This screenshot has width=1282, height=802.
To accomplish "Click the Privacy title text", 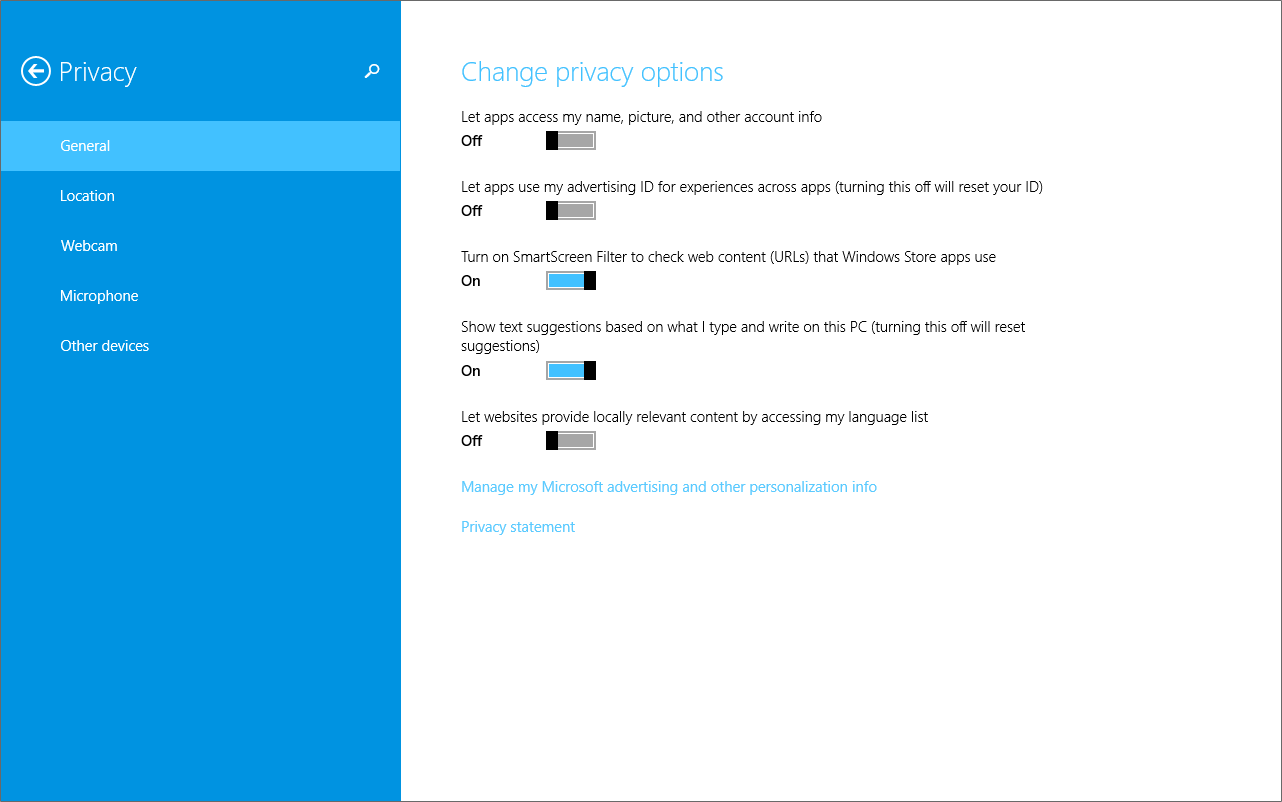I will [x=97, y=72].
